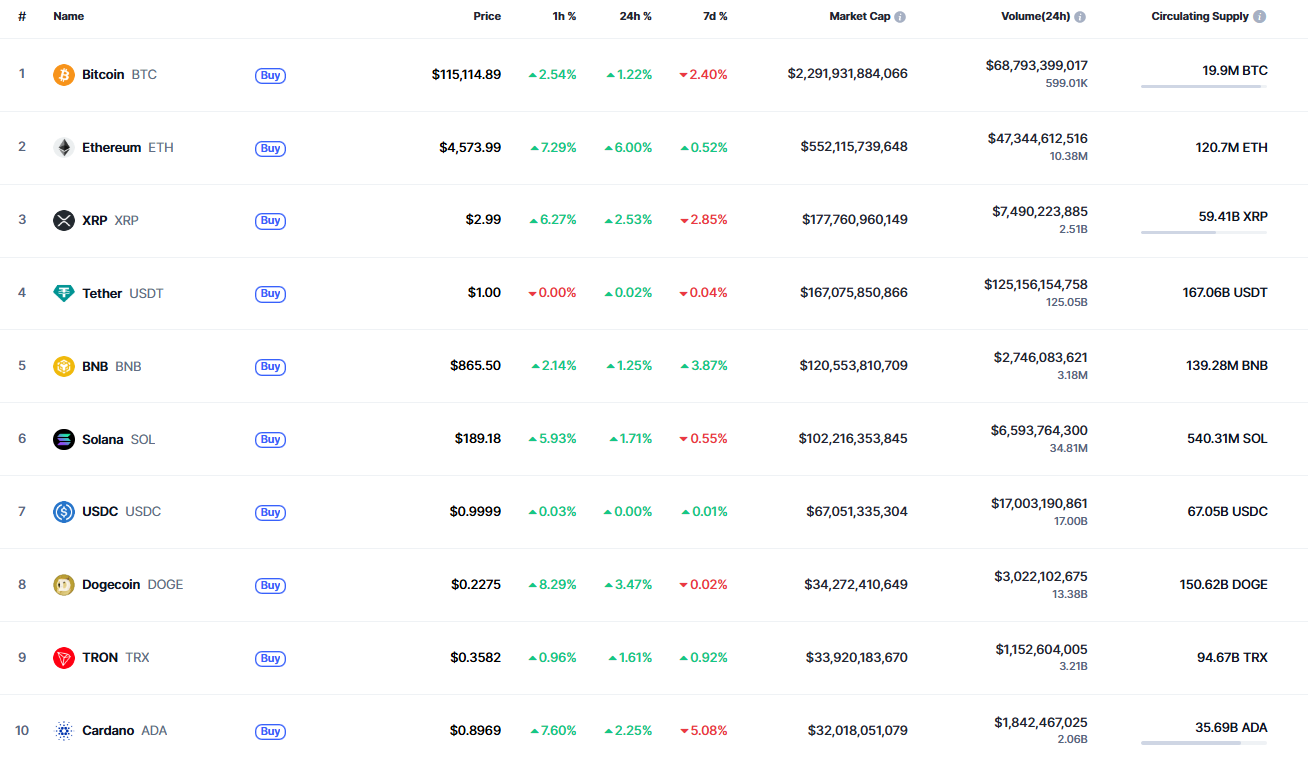The image size is (1308, 760).
Task: Sort the table by Name column
Action: [69, 17]
